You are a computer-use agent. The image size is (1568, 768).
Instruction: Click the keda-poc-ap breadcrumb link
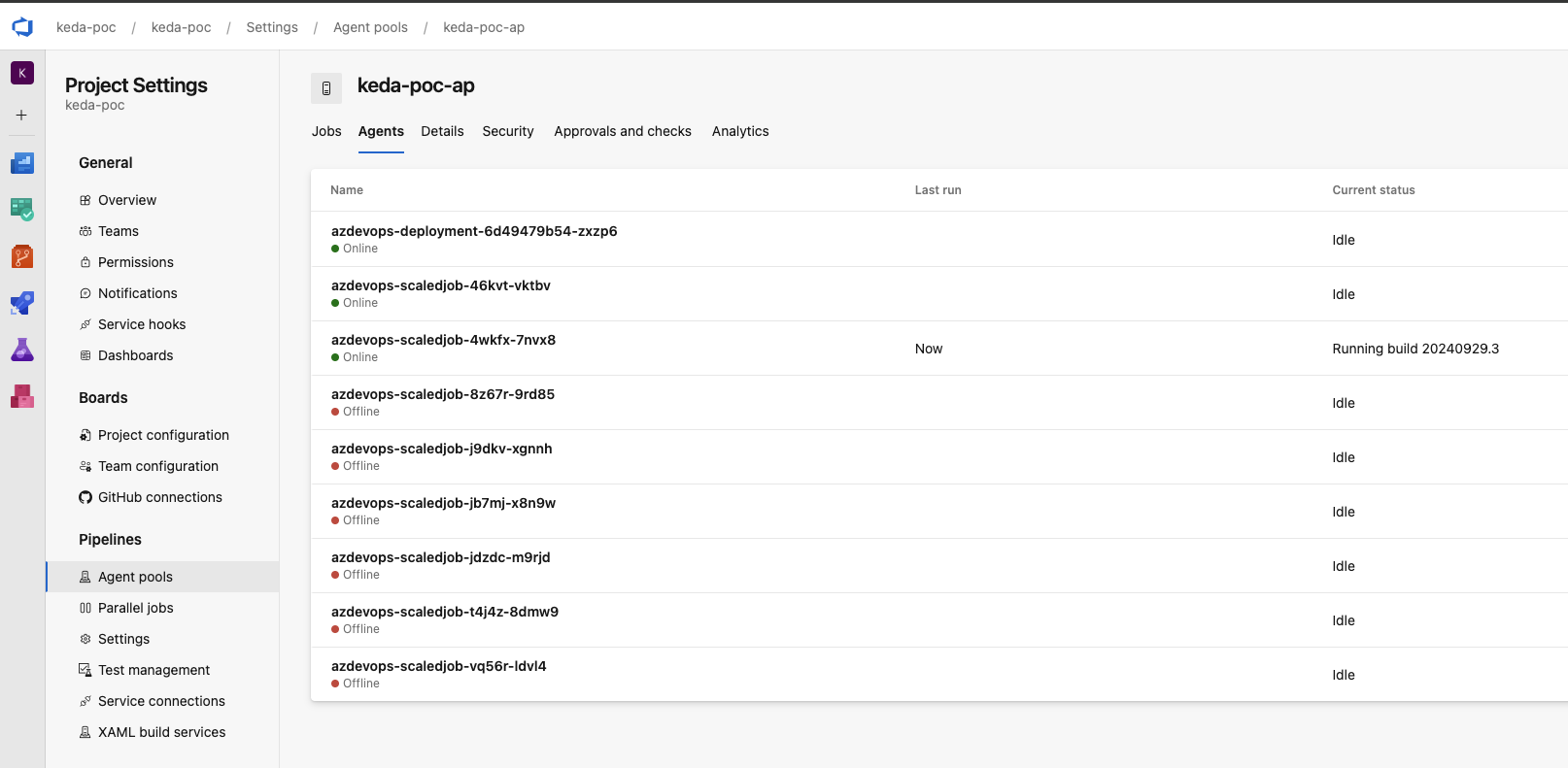[484, 27]
